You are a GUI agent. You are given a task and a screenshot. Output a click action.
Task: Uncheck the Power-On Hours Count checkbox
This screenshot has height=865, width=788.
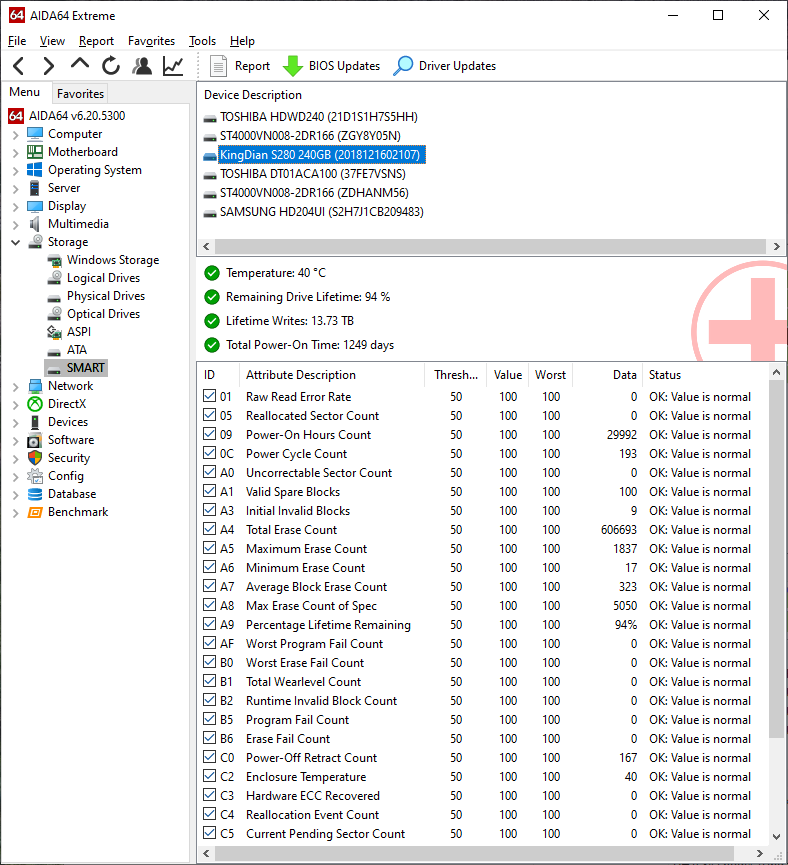tap(210, 434)
